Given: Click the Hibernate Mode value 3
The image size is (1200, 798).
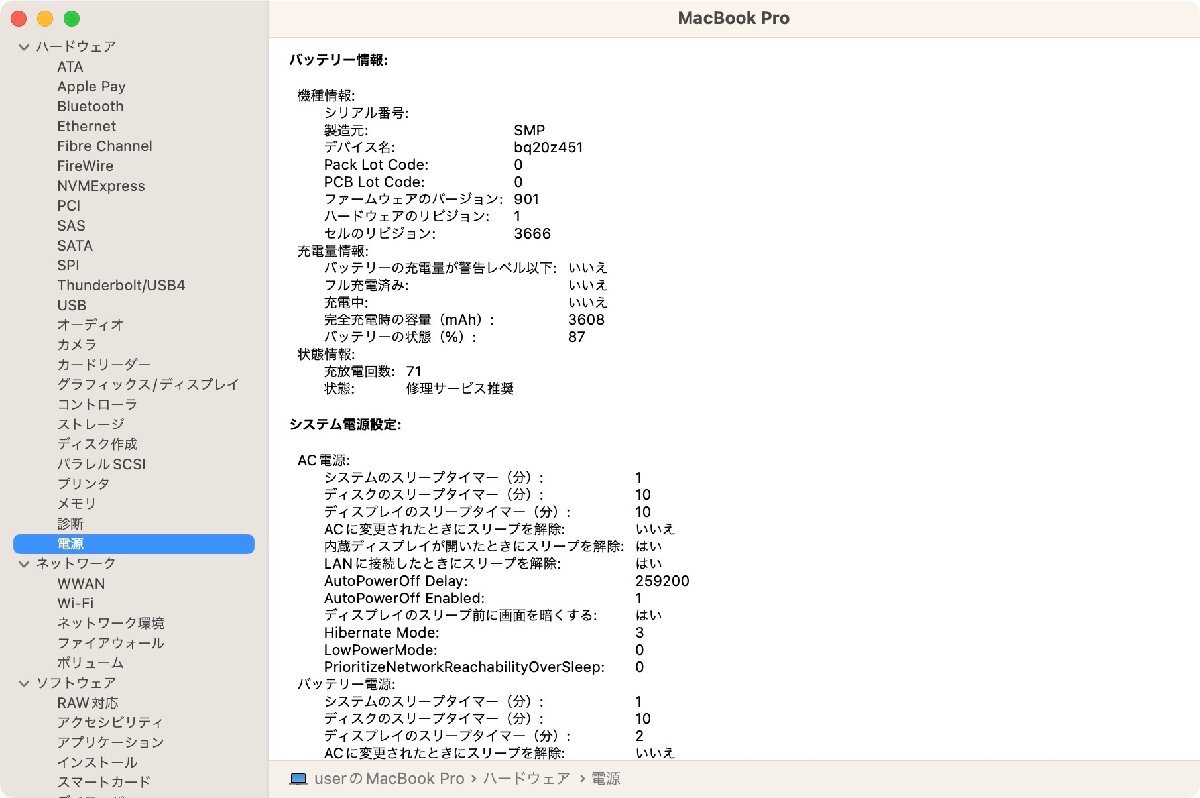Looking at the screenshot, I should pos(640,633).
